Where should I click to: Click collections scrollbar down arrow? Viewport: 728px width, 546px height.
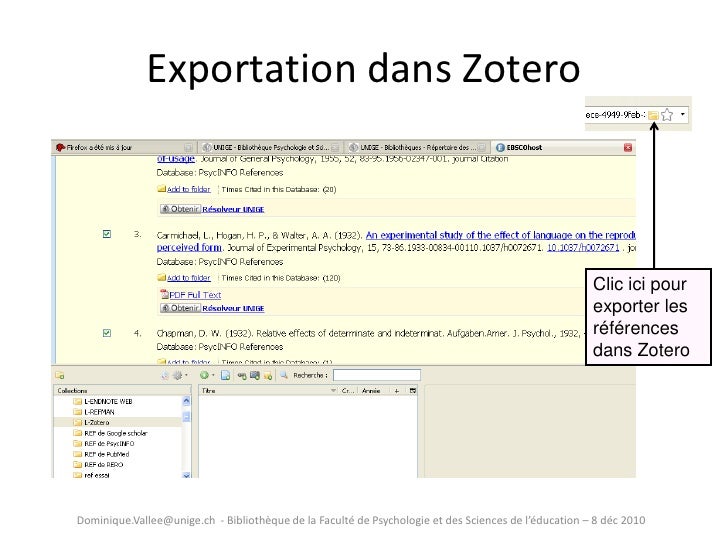(x=186, y=475)
